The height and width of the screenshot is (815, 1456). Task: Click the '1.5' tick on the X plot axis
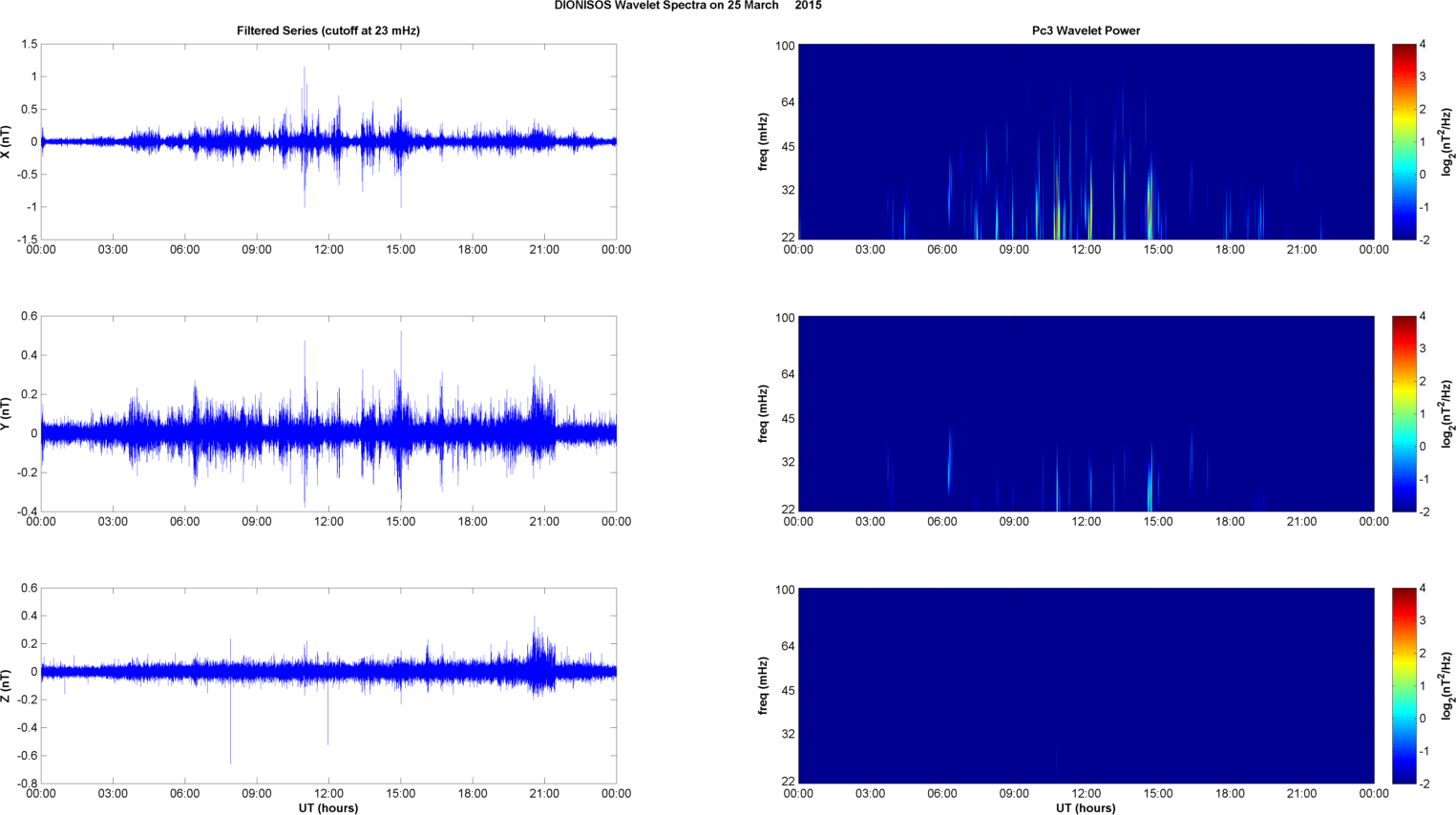click(29, 45)
